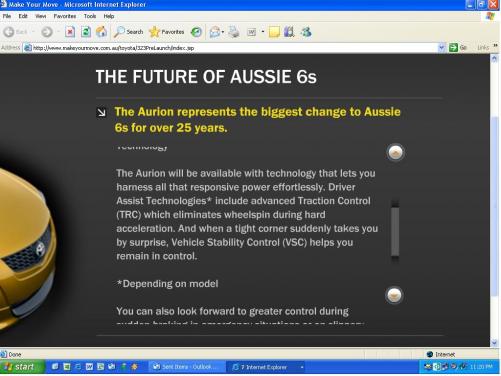Open the Edit button dropdown arrow
The width and height of the screenshot is (501, 376).
tap(263, 32)
